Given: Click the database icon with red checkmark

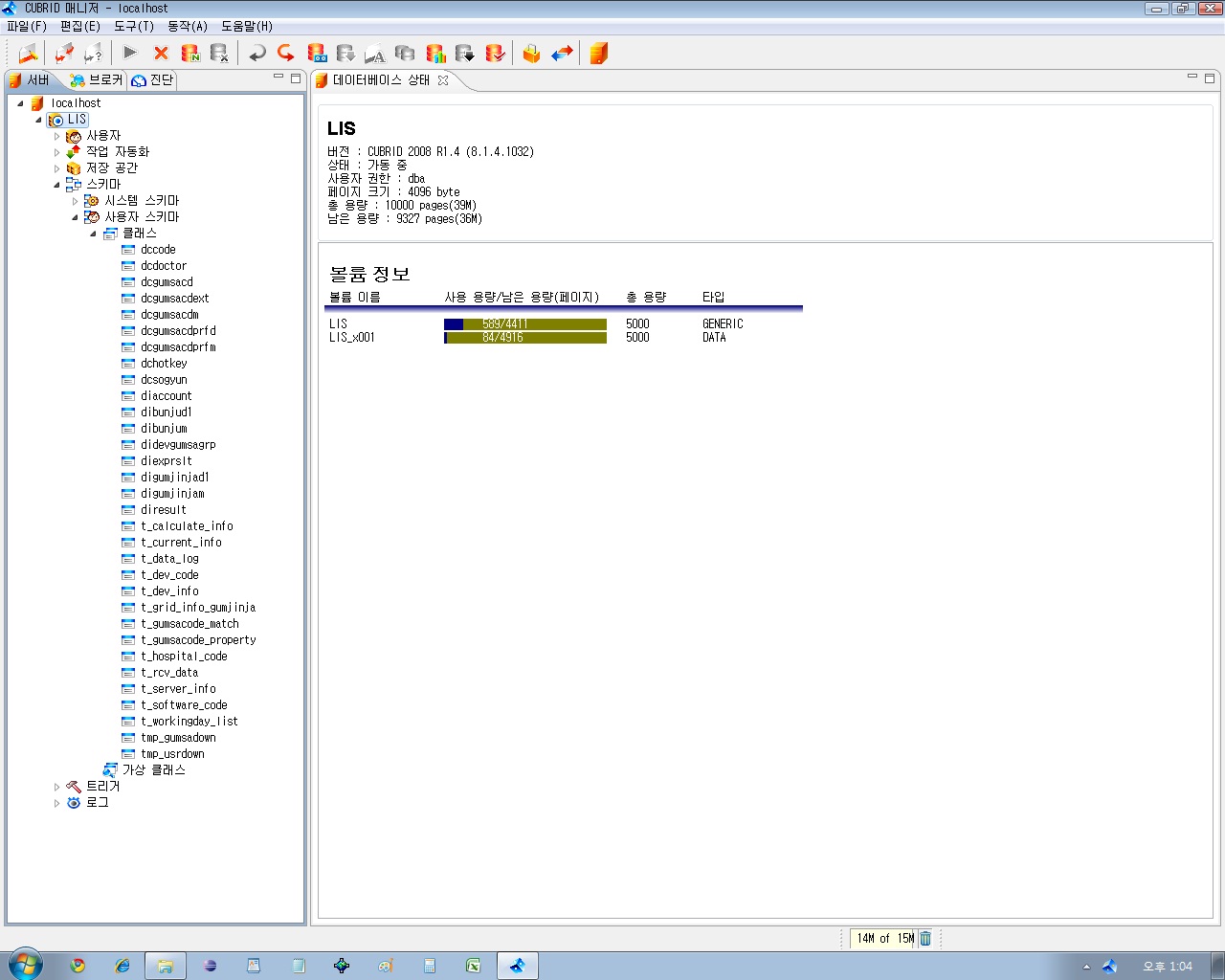Looking at the screenshot, I should (x=495, y=54).
